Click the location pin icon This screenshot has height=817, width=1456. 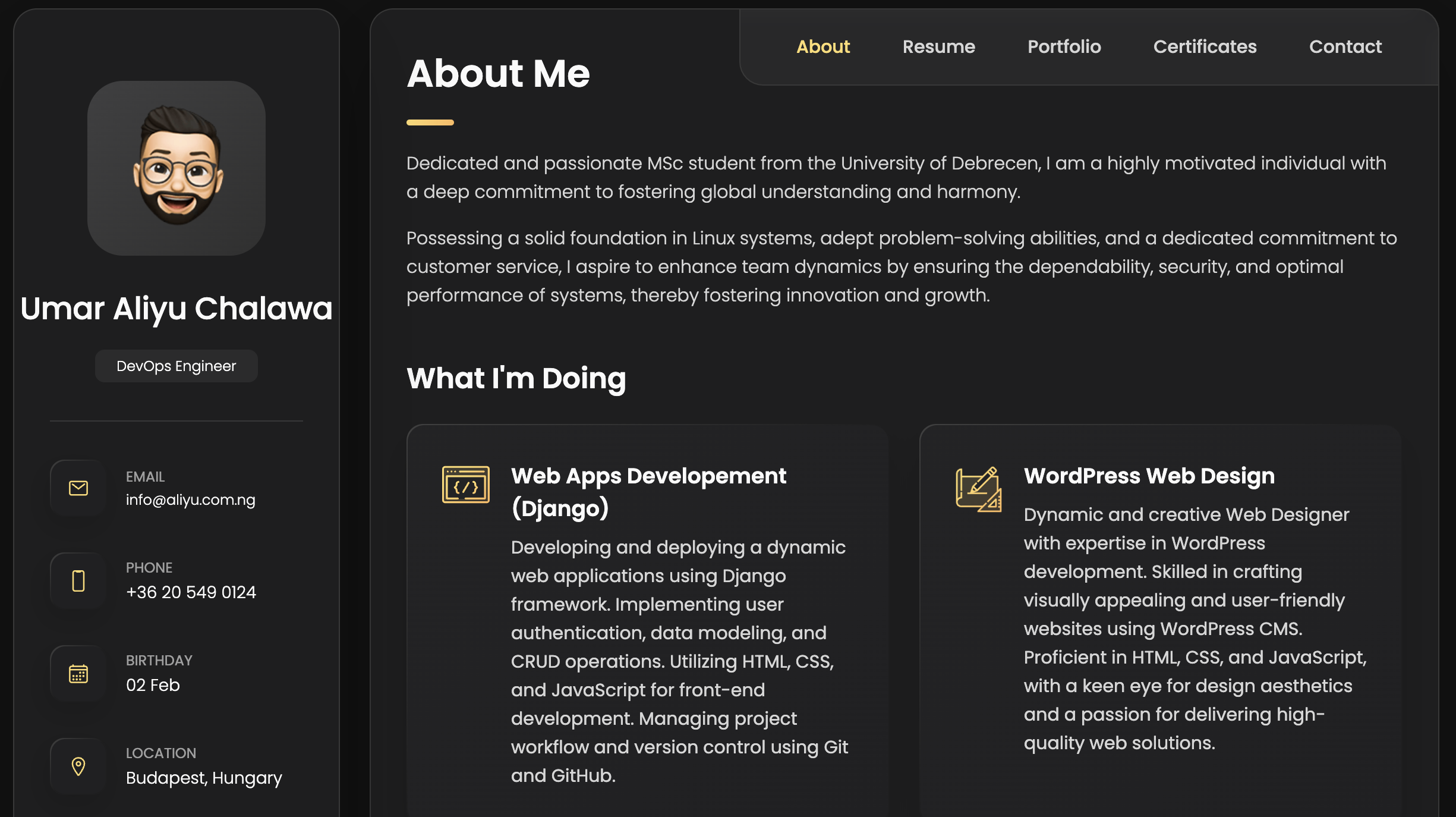[x=78, y=766]
